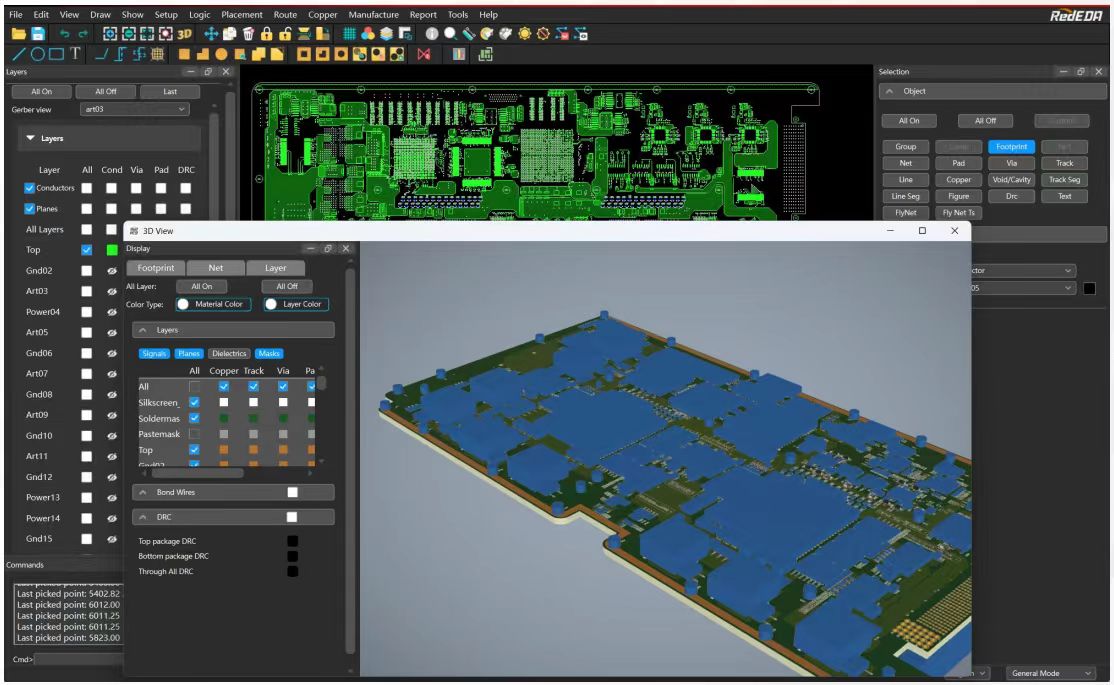Select the draw line tool icon
The image size is (1114, 685).
pos(17,51)
